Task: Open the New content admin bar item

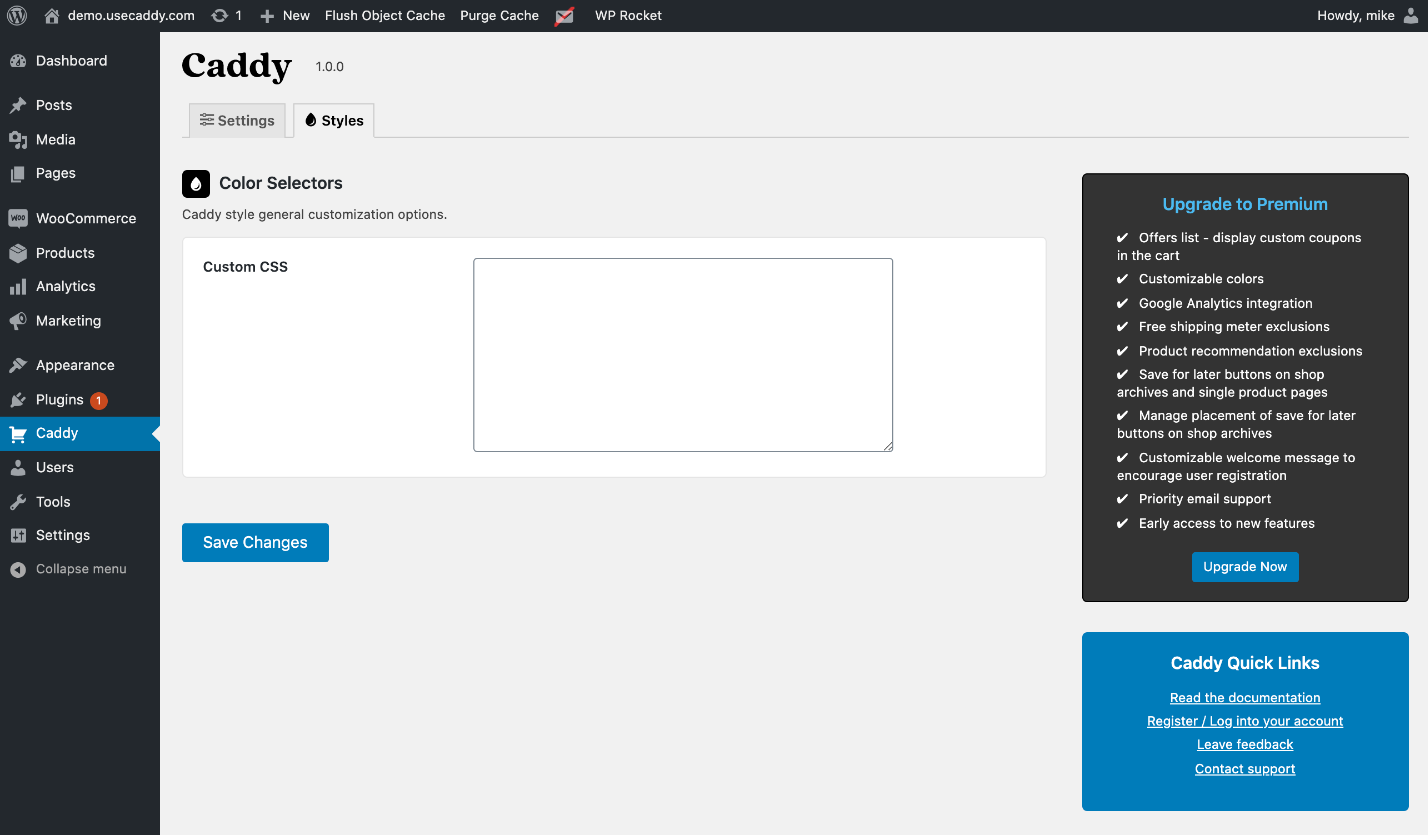Action: click(285, 16)
